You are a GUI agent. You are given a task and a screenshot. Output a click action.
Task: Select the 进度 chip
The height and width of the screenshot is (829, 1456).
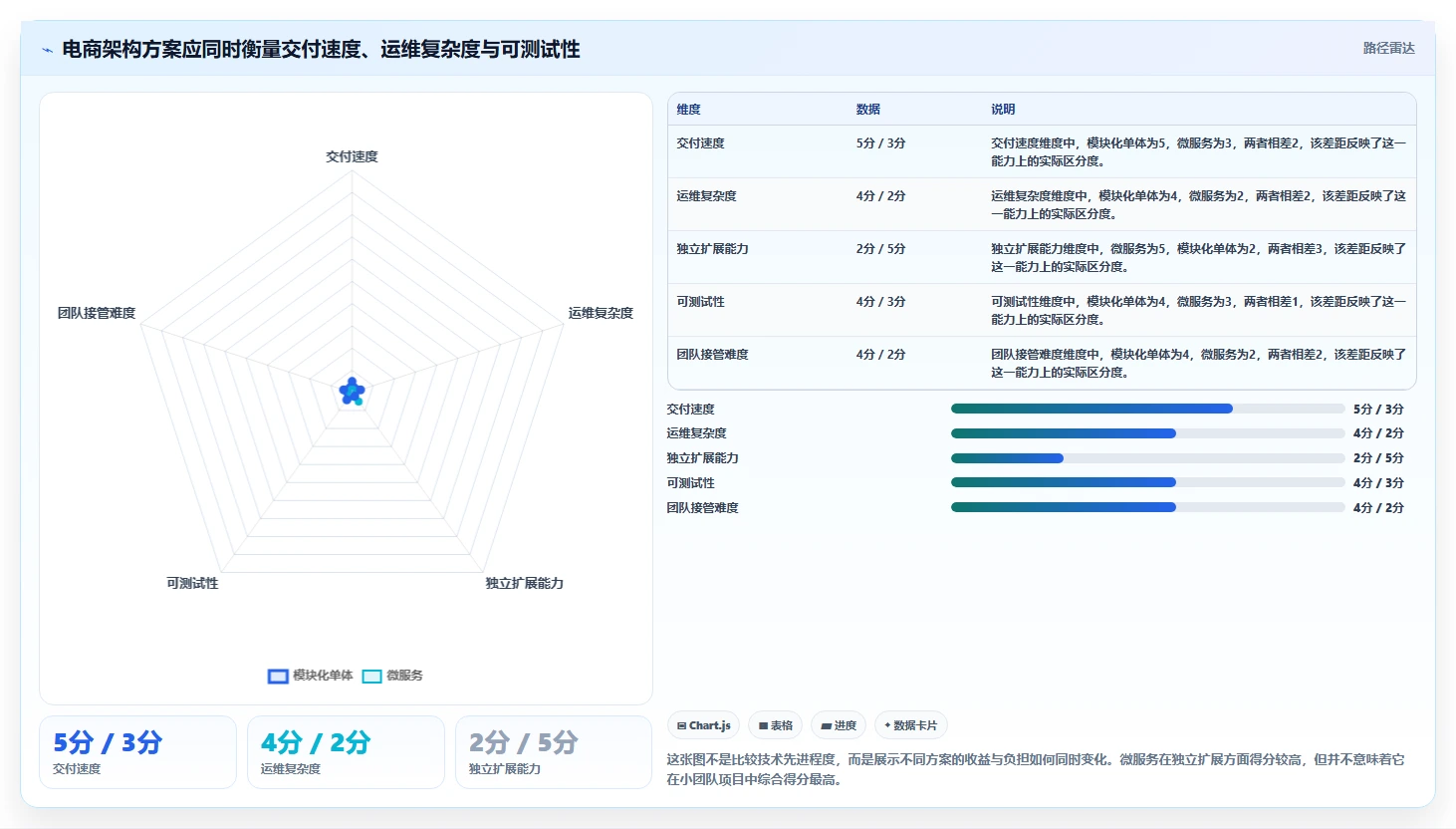(x=839, y=725)
